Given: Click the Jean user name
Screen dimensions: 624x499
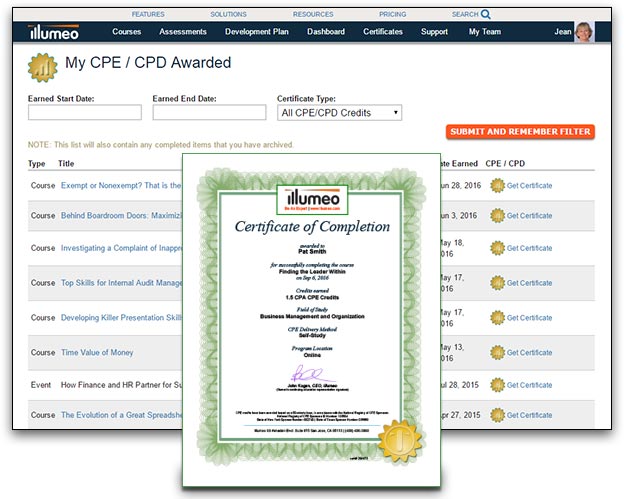Looking at the screenshot, I should [x=563, y=32].
